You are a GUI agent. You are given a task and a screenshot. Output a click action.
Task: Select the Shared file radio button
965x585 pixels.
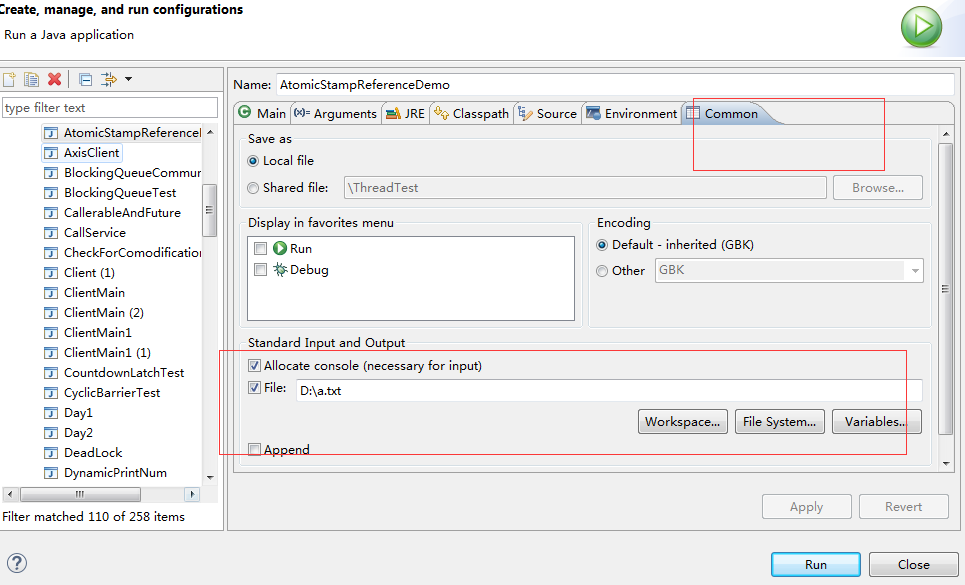point(253,188)
